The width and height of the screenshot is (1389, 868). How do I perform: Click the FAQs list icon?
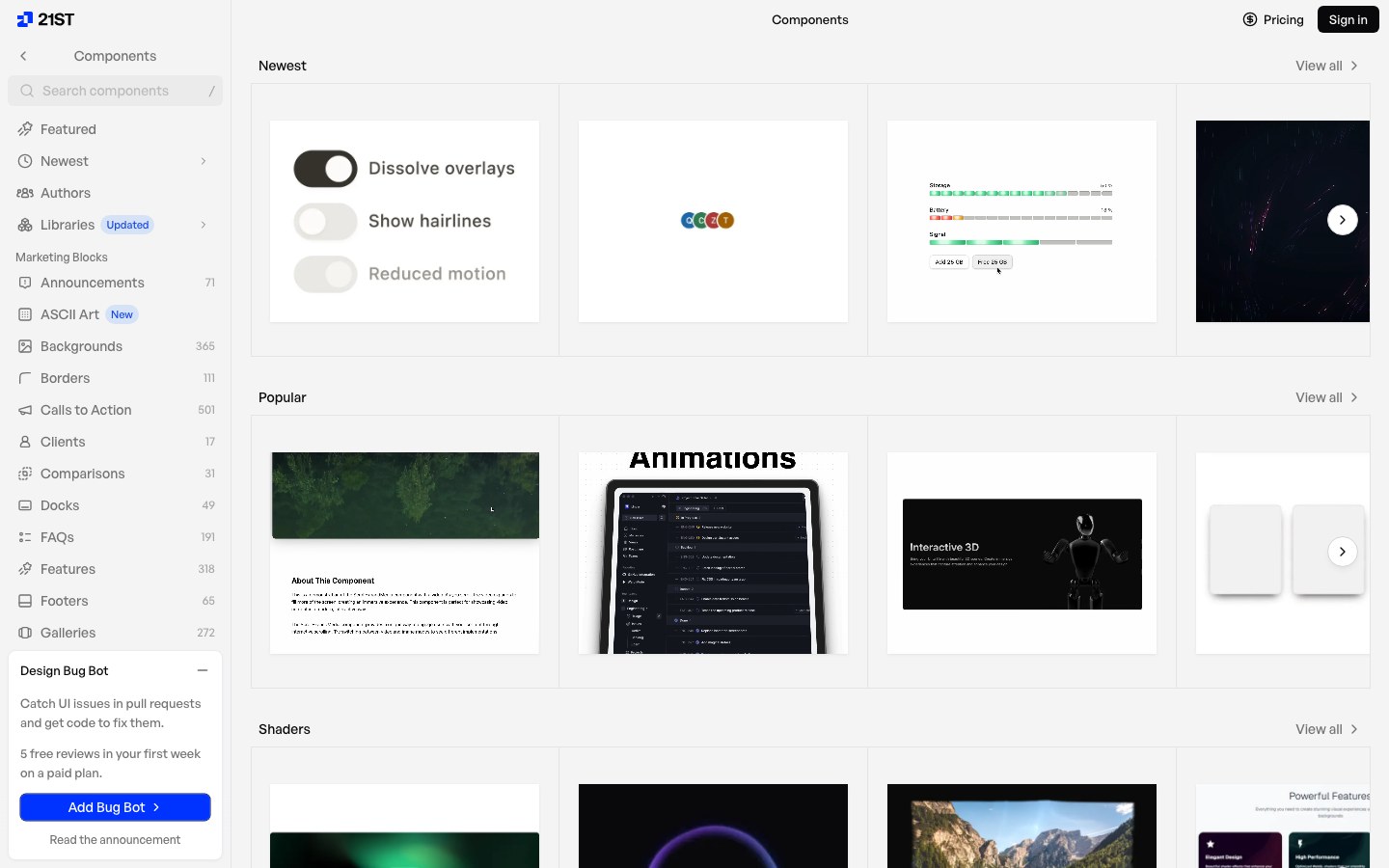tap(25, 537)
